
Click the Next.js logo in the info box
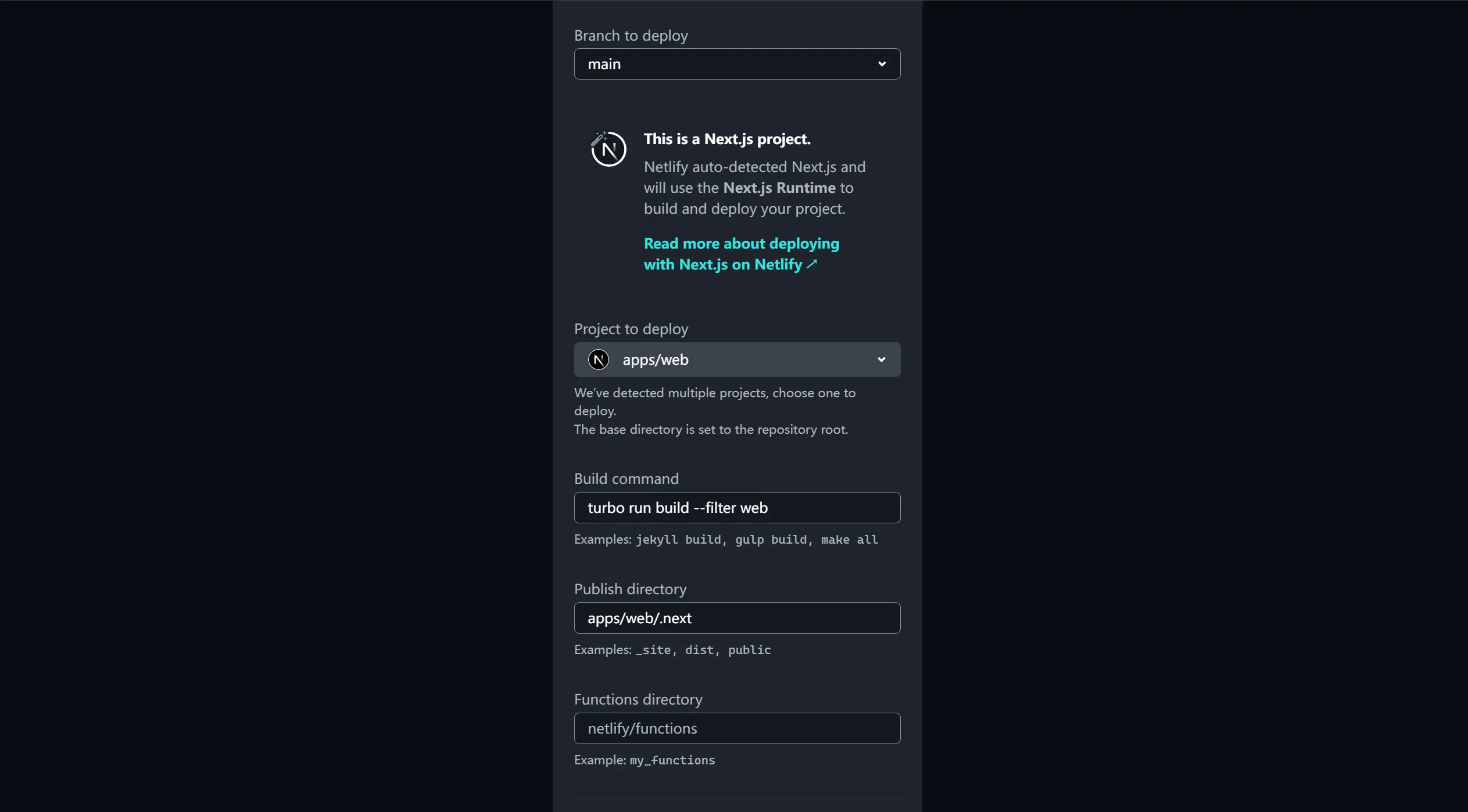[608, 149]
